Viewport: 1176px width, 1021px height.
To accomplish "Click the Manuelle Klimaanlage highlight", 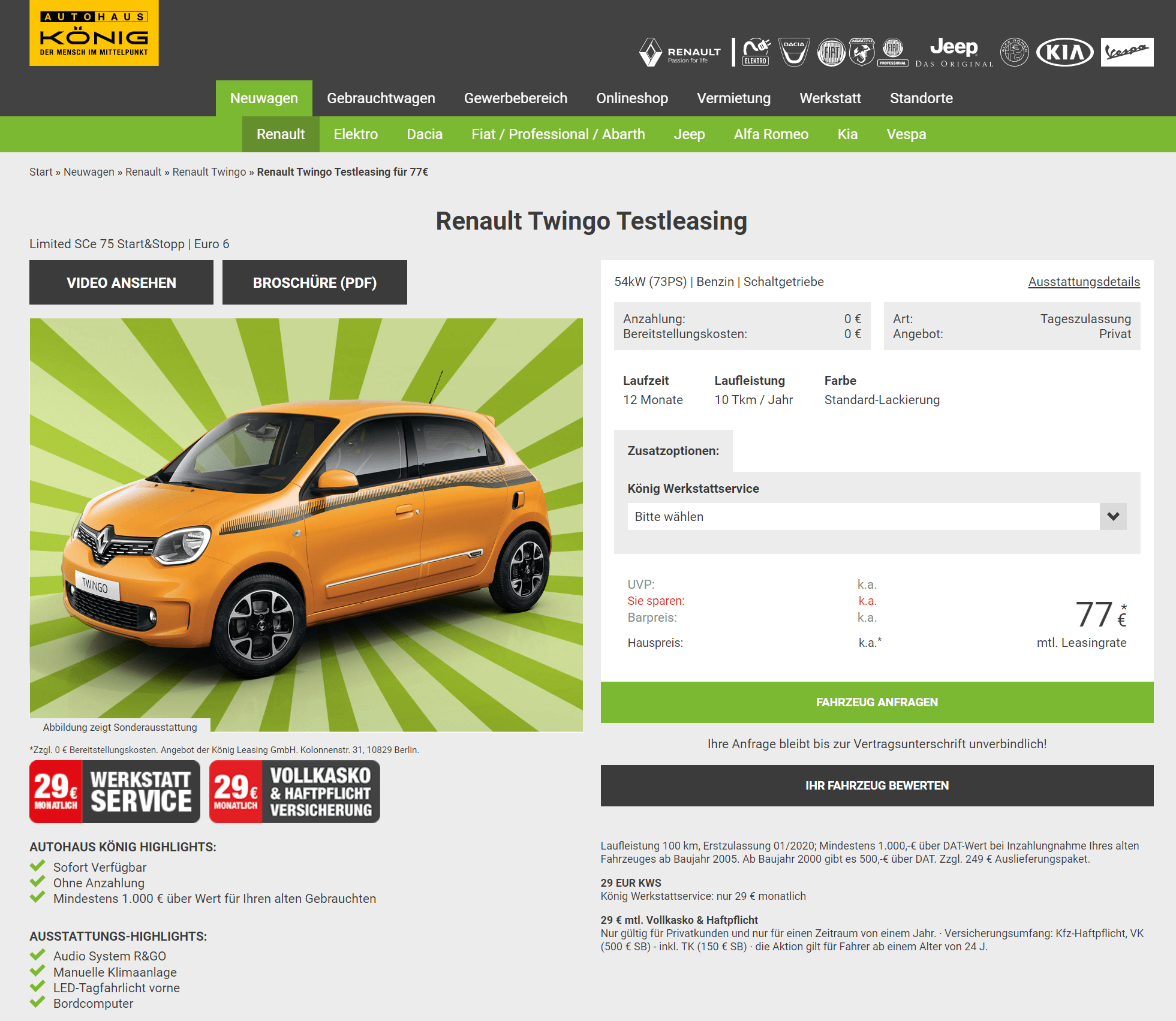I will [x=115, y=972].
